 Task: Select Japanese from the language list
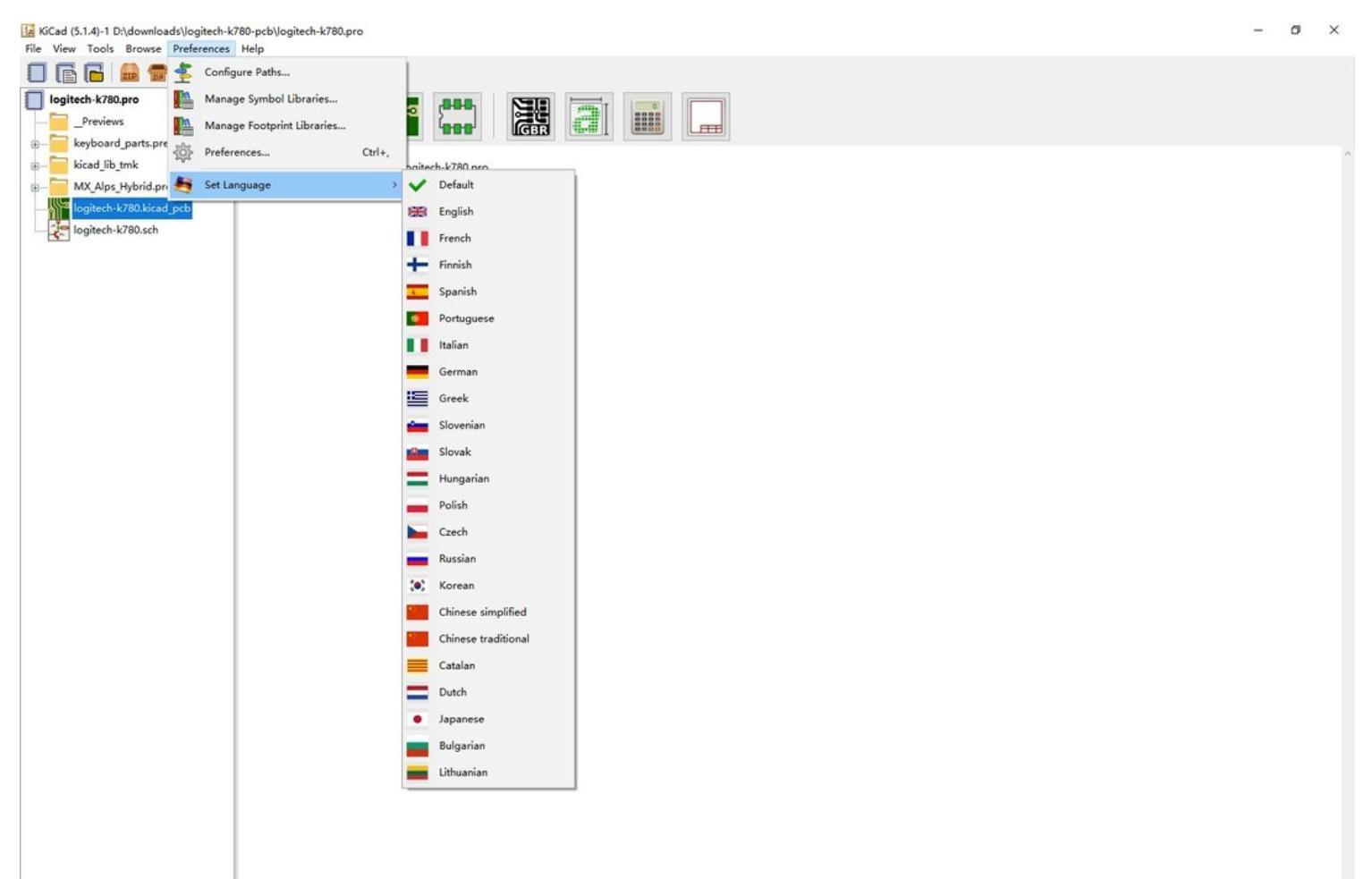[x=461, y=719]
